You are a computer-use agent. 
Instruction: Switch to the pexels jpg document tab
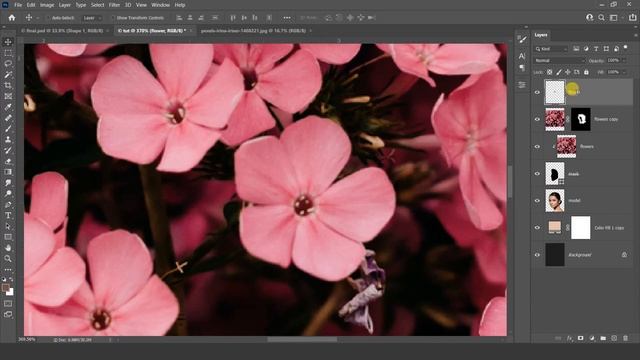pyautogui.click(x=253, y=31)
